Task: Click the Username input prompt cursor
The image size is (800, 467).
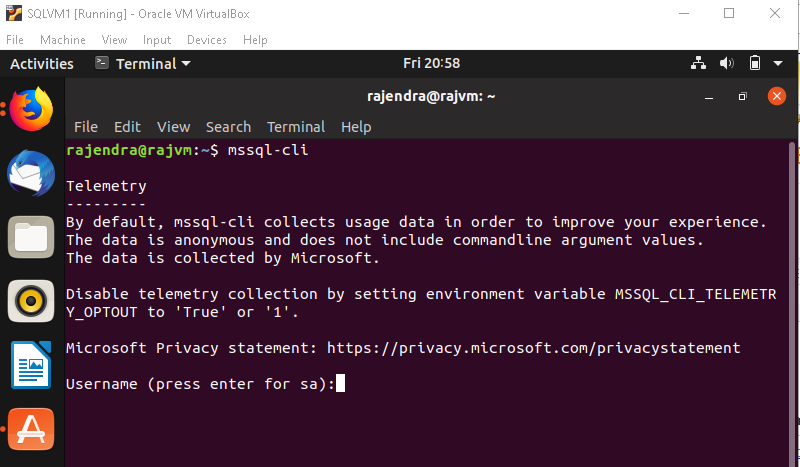Action: click(341, 384)
